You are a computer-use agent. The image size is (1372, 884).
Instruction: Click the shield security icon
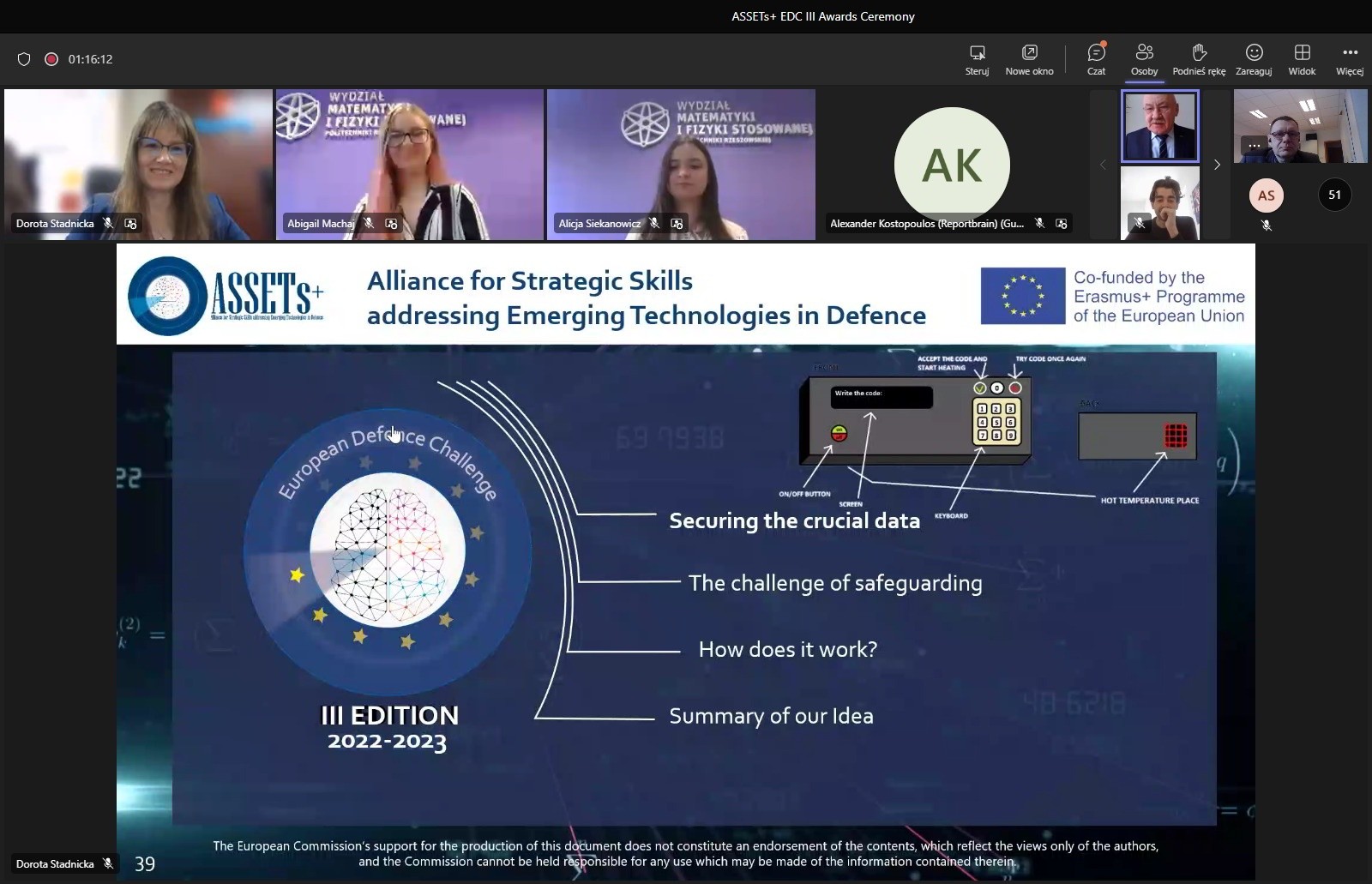pyautogui.click(x=24, y=59)
